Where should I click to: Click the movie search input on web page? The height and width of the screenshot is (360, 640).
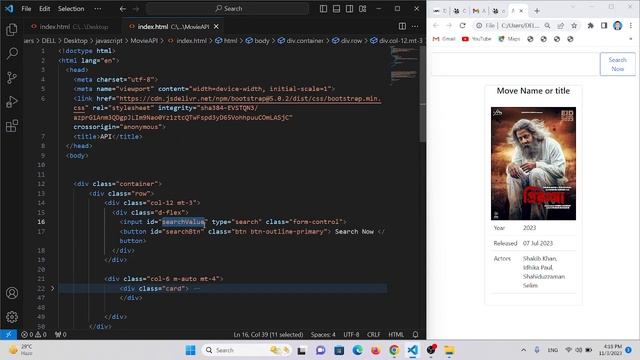tap(516, 64)
